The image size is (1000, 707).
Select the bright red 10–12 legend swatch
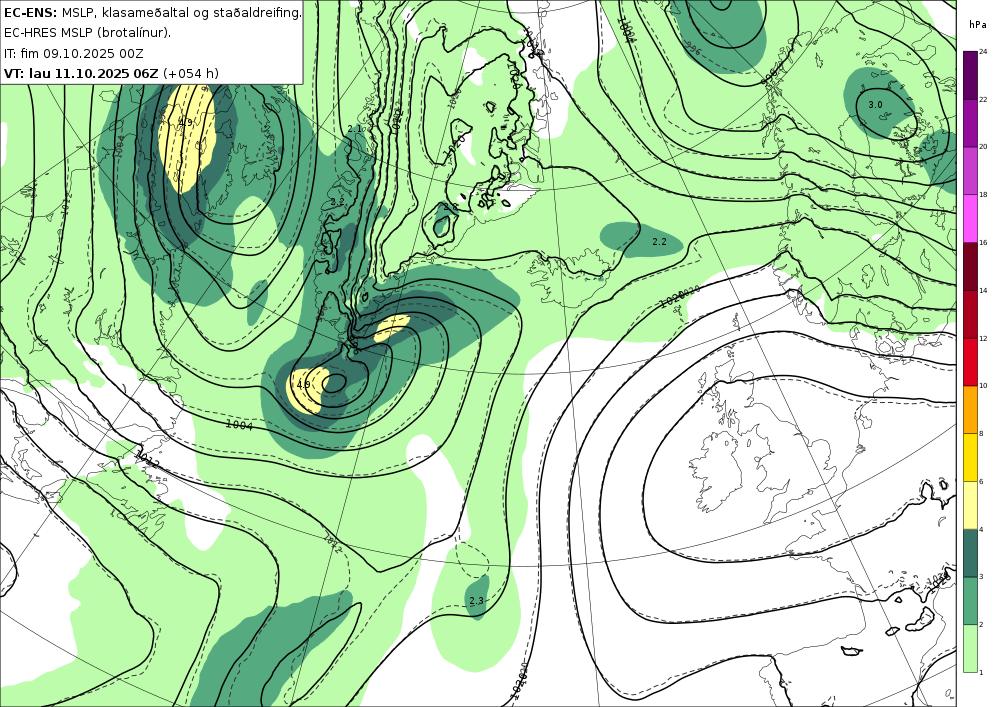(970, 361)
